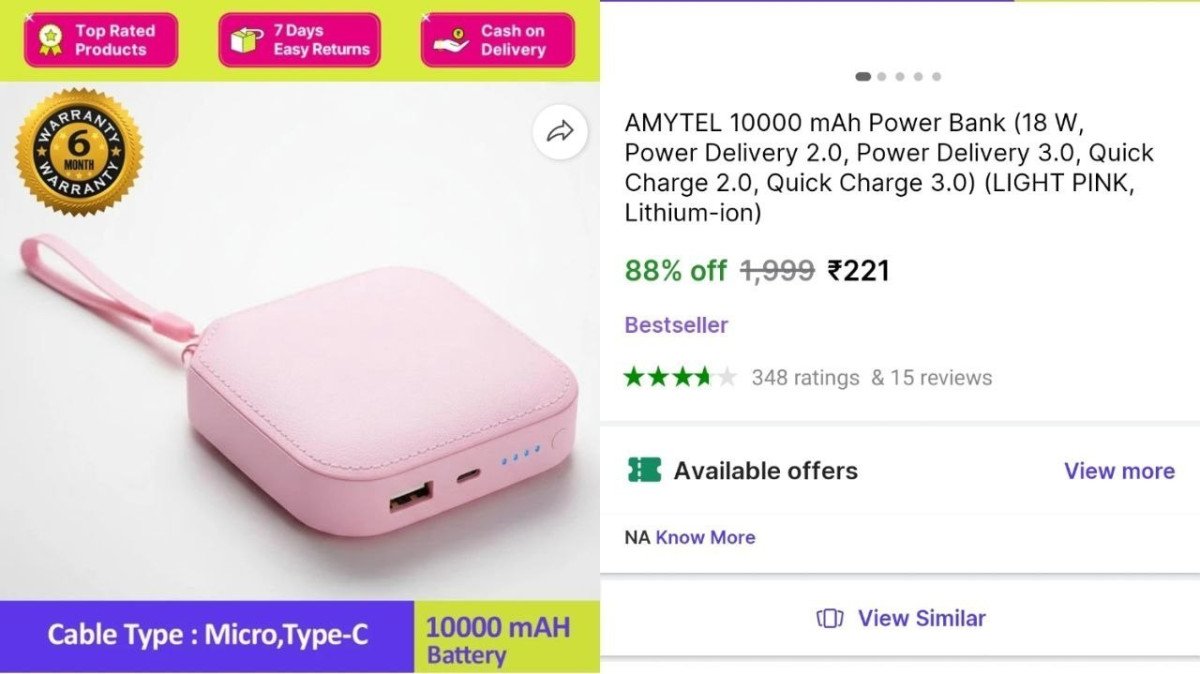Viewport: 1200px width, 674px height.
Task: Select the second image carousel dot
Action: pos(881,74)
